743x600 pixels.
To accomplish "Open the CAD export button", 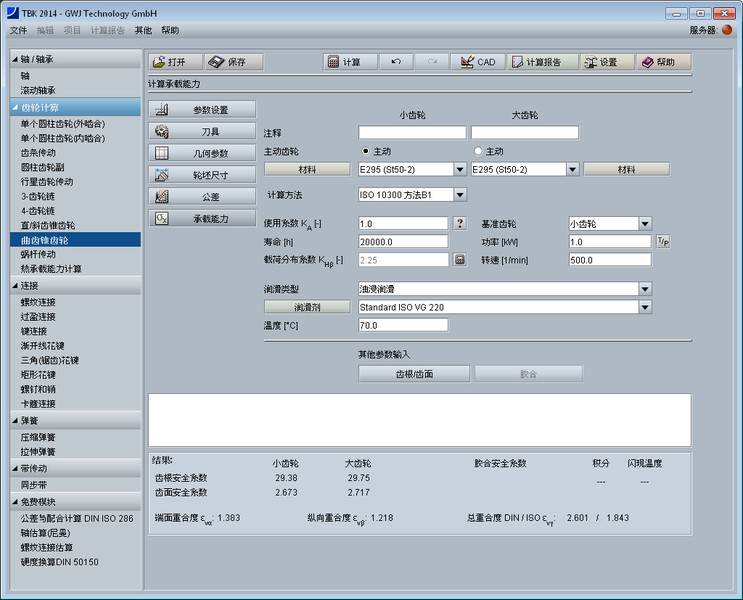I will coord(476,62).
